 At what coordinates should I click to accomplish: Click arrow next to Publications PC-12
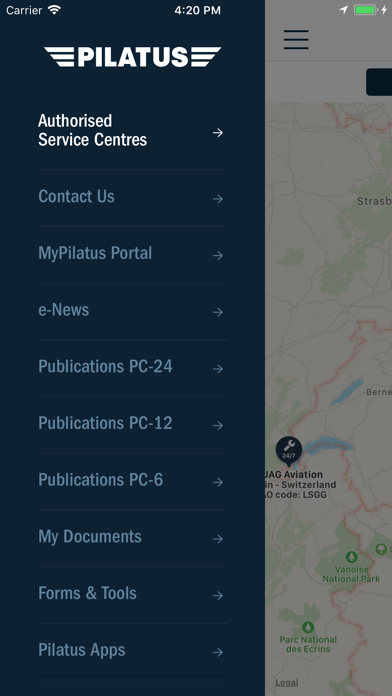pos(218,426)
